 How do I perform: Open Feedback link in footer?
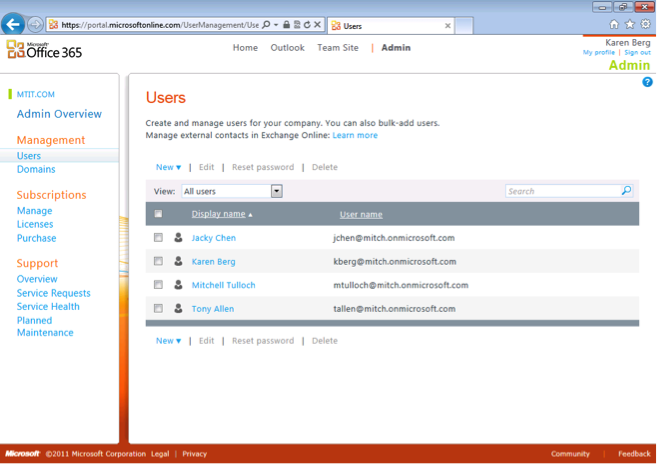[634, 454]
